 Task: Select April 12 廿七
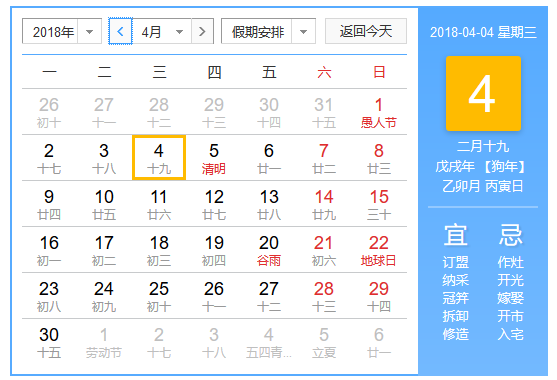(x=214, y=204)
